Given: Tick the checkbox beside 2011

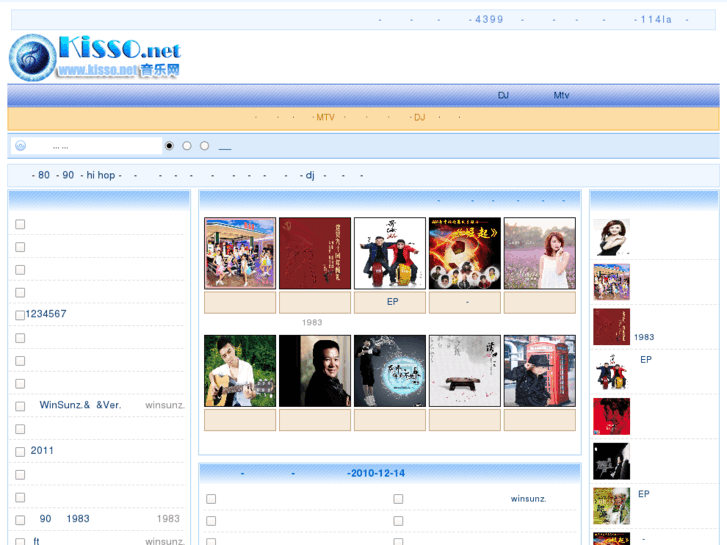Looking at the screenshot, I should point(20,451).
